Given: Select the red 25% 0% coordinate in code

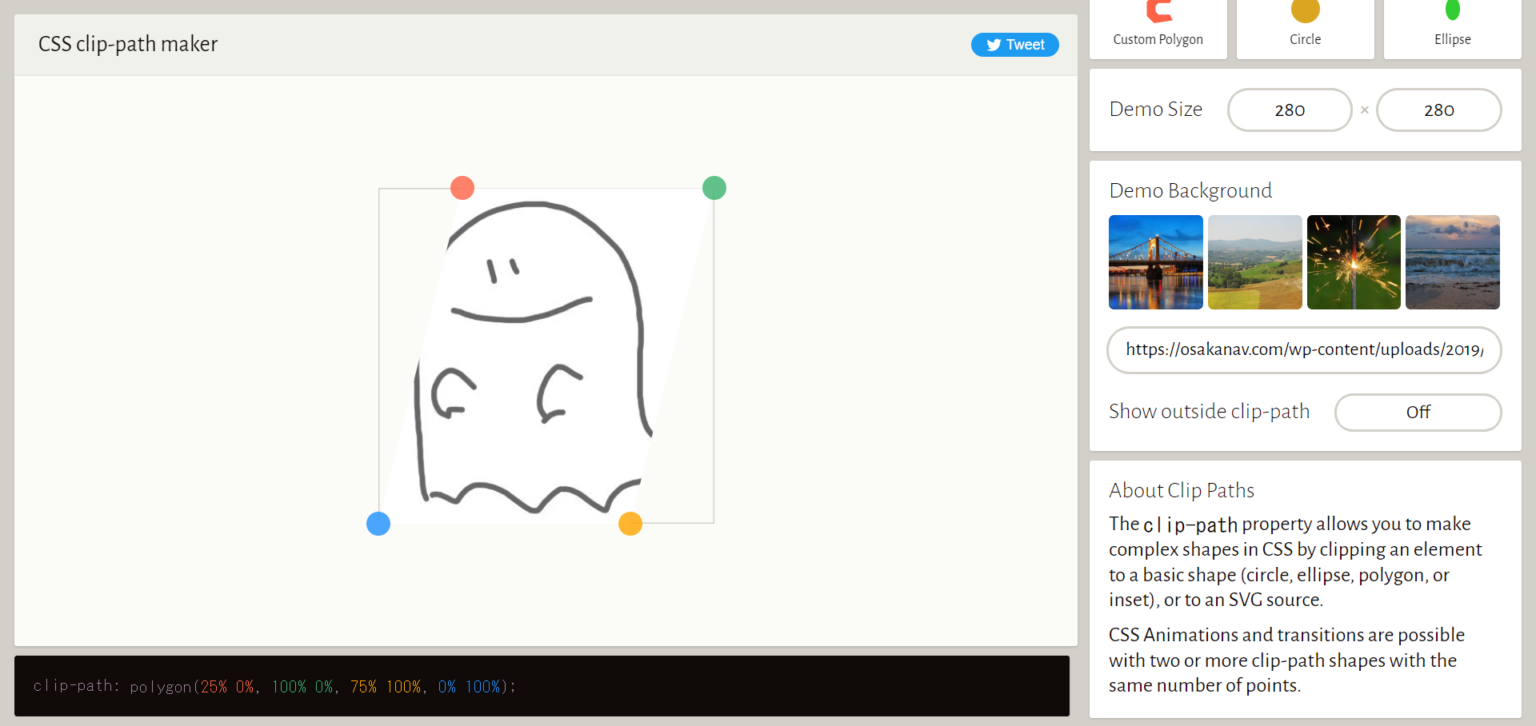Looking at the screenshot, I should coord(226,687).
